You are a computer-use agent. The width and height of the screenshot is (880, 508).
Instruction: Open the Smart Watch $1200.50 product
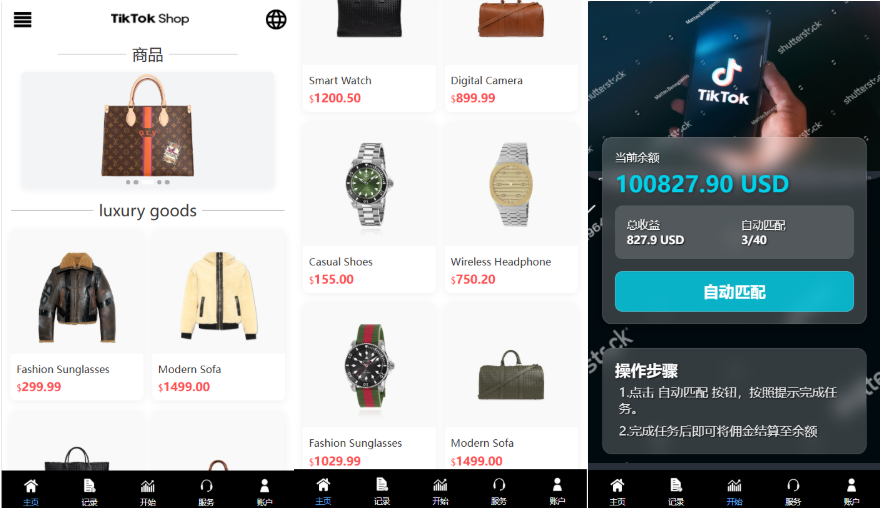pyautogui.click(x=369, y=56)
